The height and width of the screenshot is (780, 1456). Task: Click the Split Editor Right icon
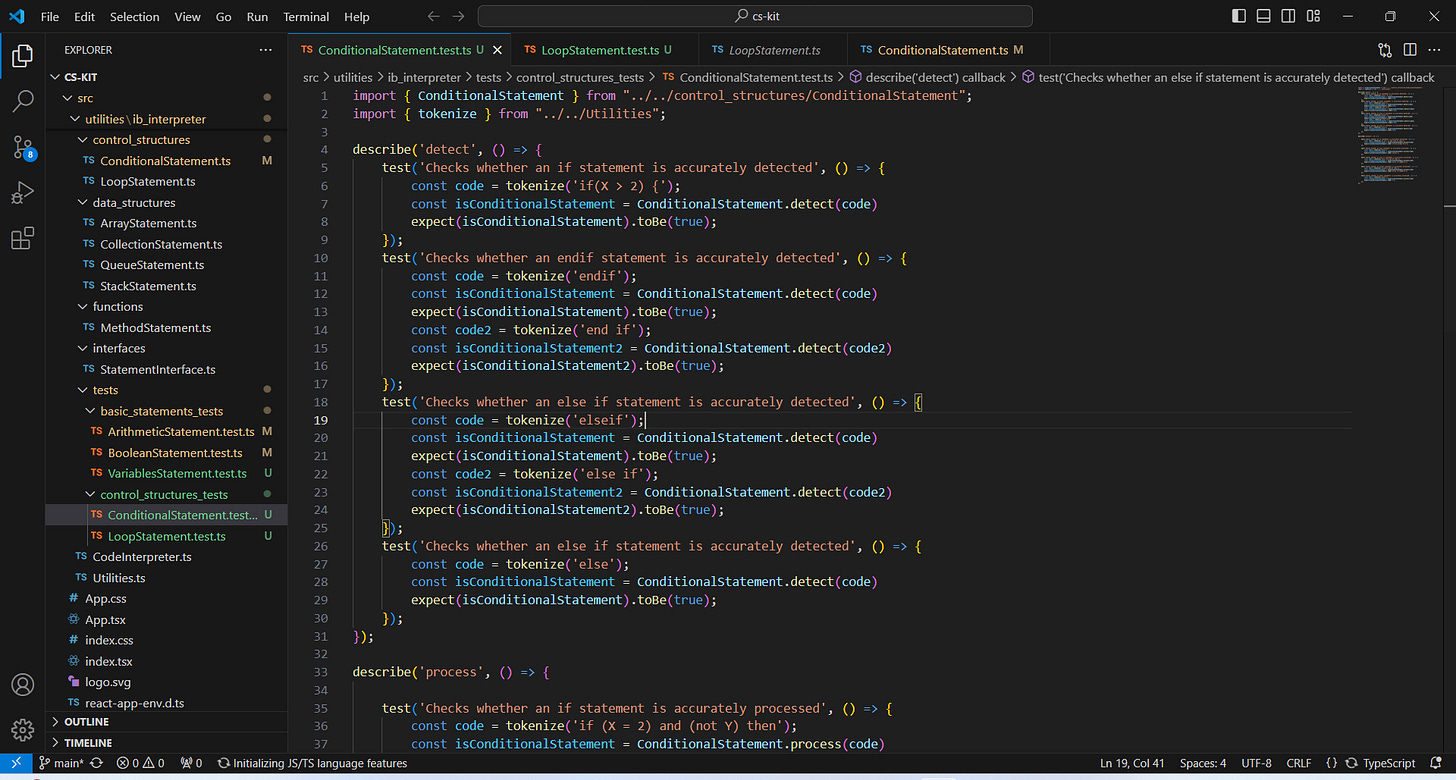click(x=1409, y=50)
